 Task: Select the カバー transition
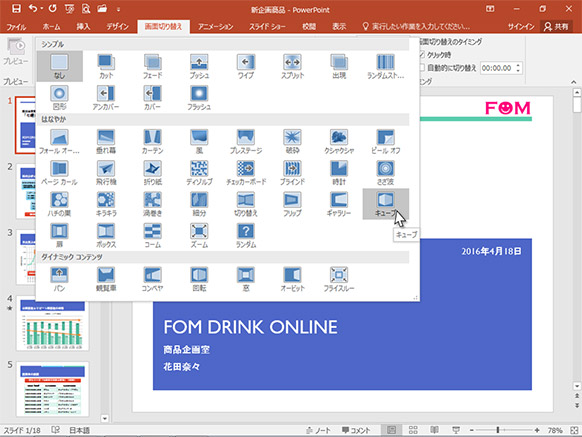(153, 98)
